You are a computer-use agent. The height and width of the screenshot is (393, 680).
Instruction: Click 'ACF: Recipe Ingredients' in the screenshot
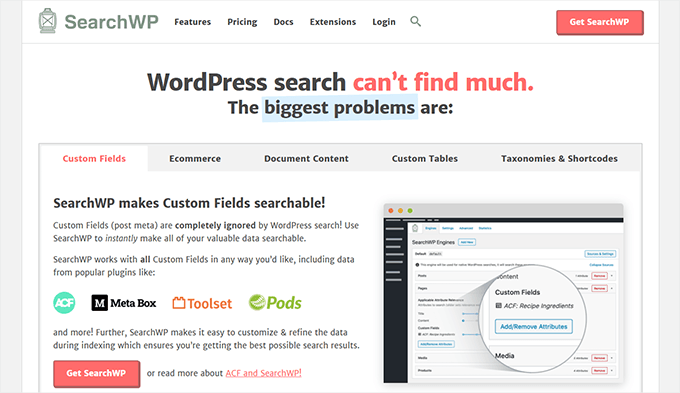[534, 306]
